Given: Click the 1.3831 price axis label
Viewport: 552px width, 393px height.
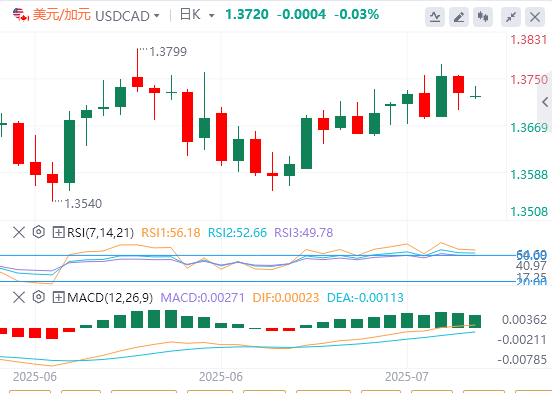Looking at the screenshot, I should (529, 39).
